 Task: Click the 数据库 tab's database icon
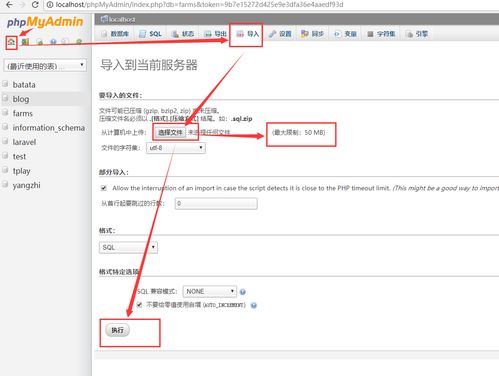(x=104, y=34)
